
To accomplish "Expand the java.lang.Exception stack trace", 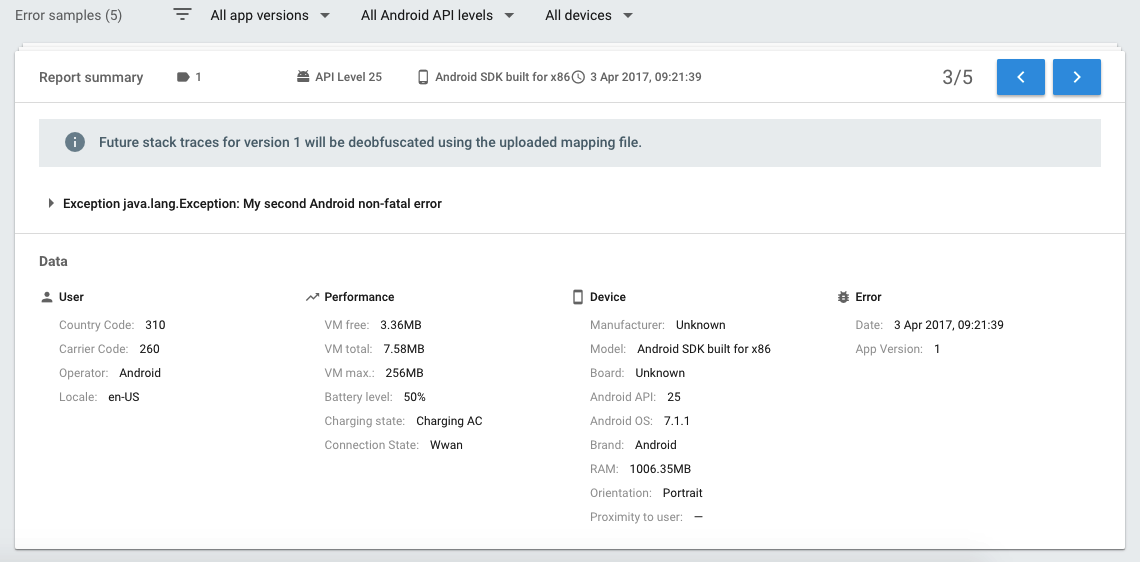I will tap(51, 203).
